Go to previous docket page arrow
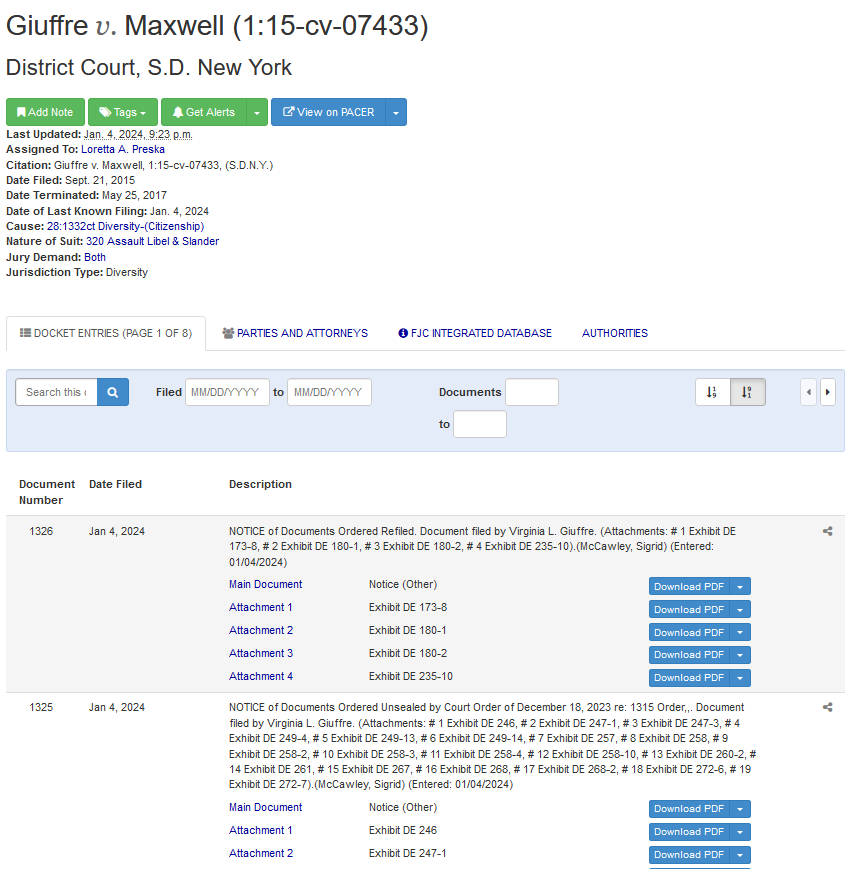Viewport: 851px width, 869px height. click(x=808, y=392)
